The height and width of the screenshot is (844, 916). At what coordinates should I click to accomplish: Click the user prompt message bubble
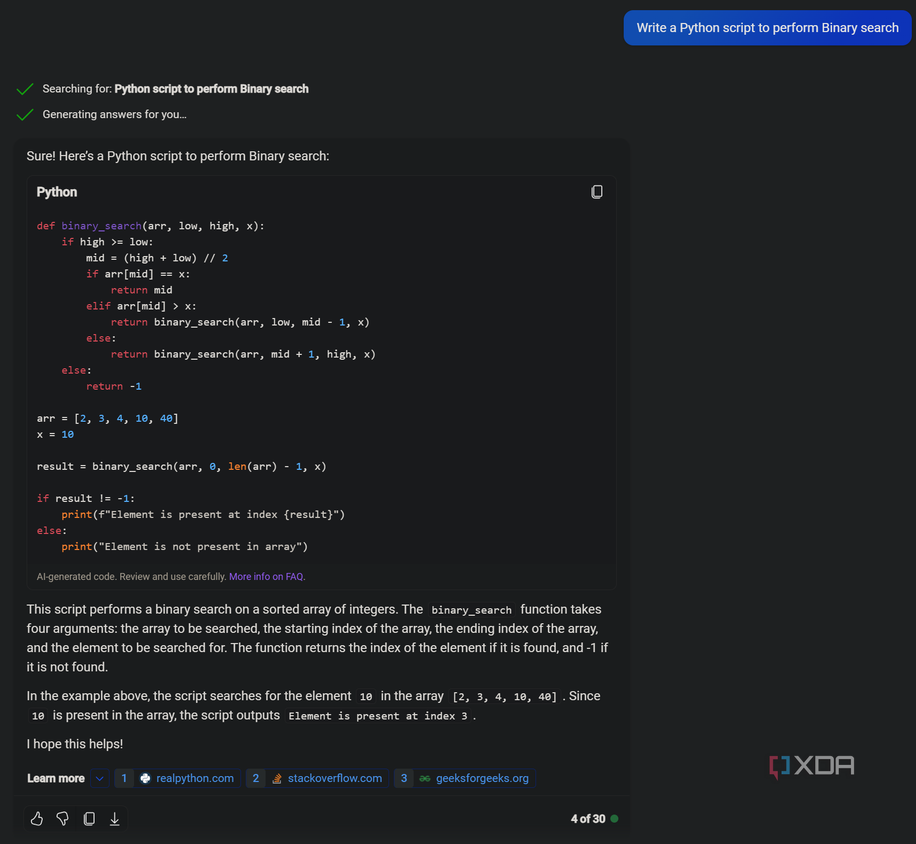767,27
